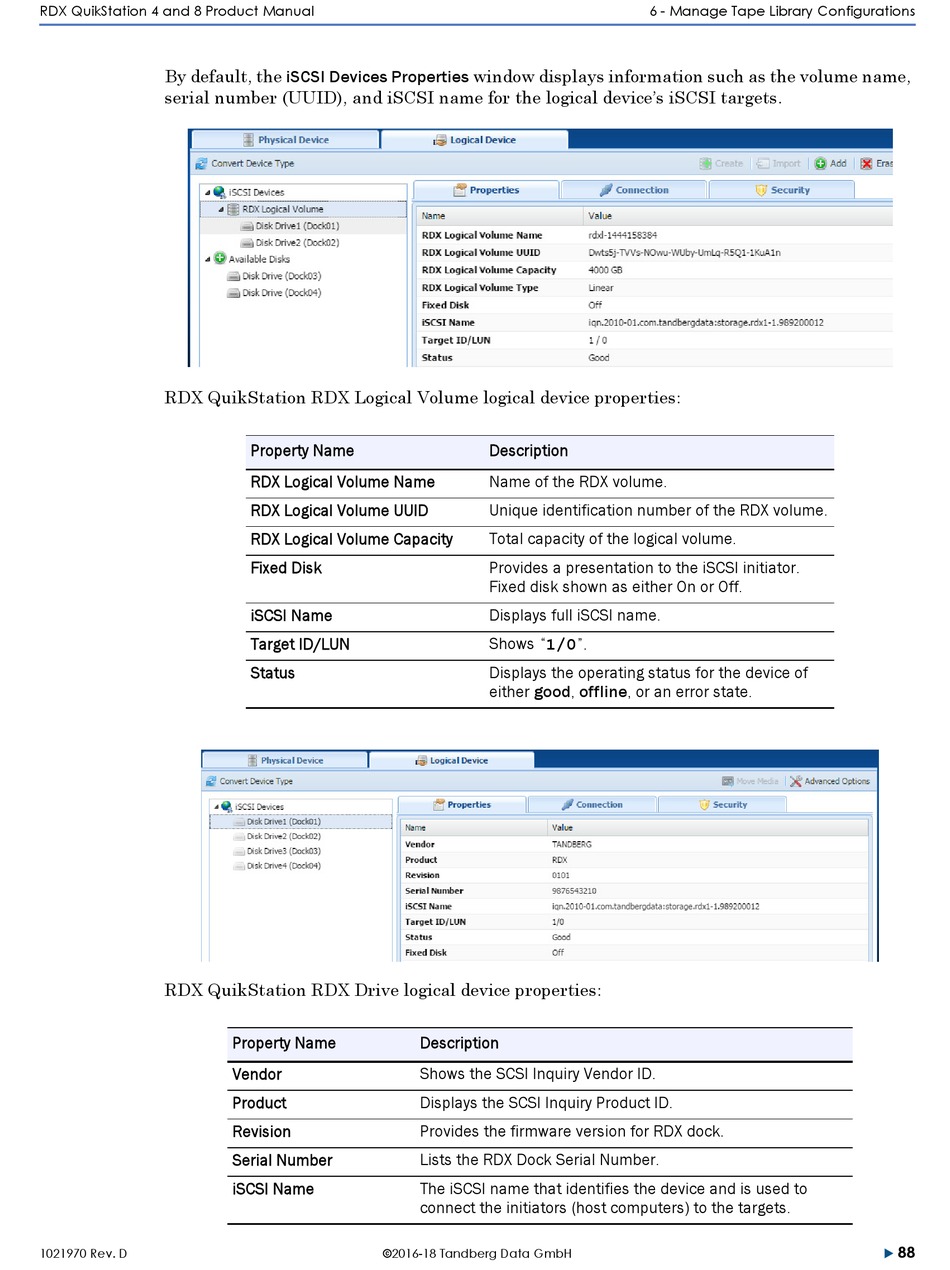The height and width of the screenshot is (1270, 950).
Task: Collapse iSCSI Devices tree in lower screenshot
Action: pyautogui.click(x=216, y=807)
